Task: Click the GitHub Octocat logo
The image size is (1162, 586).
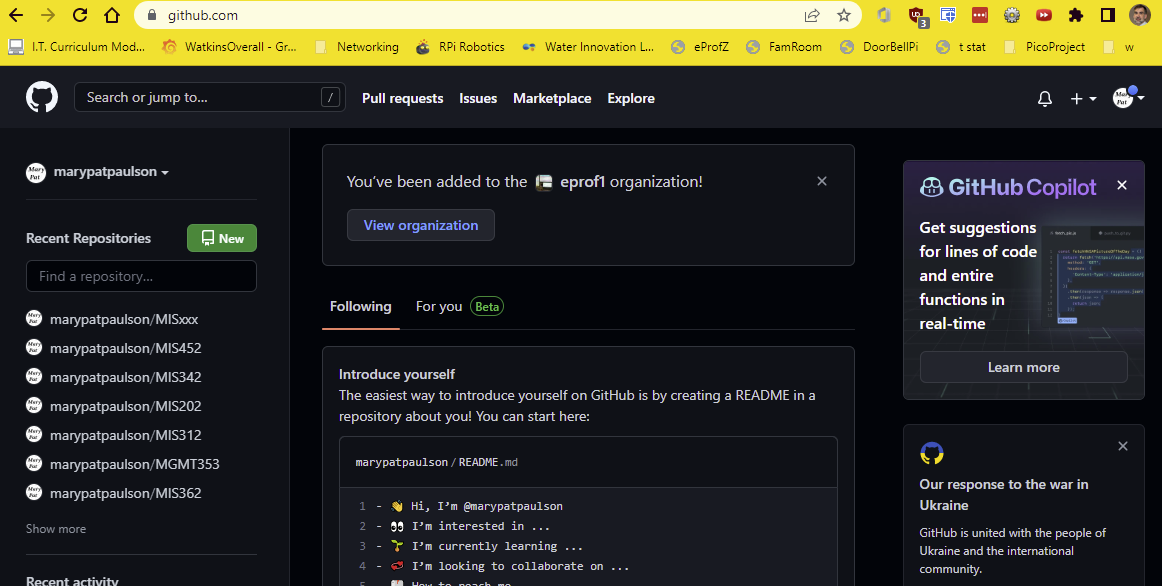Action: (42, 97)
